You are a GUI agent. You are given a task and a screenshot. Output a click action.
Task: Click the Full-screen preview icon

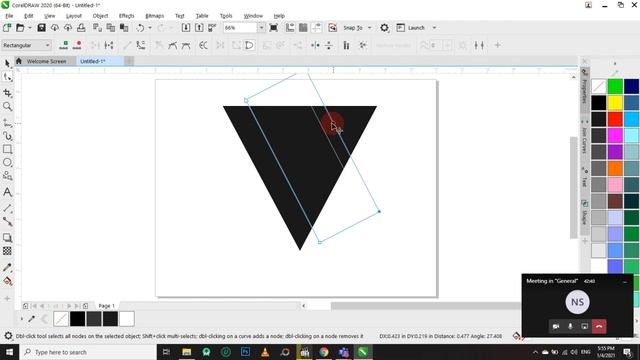coord(274,28)
